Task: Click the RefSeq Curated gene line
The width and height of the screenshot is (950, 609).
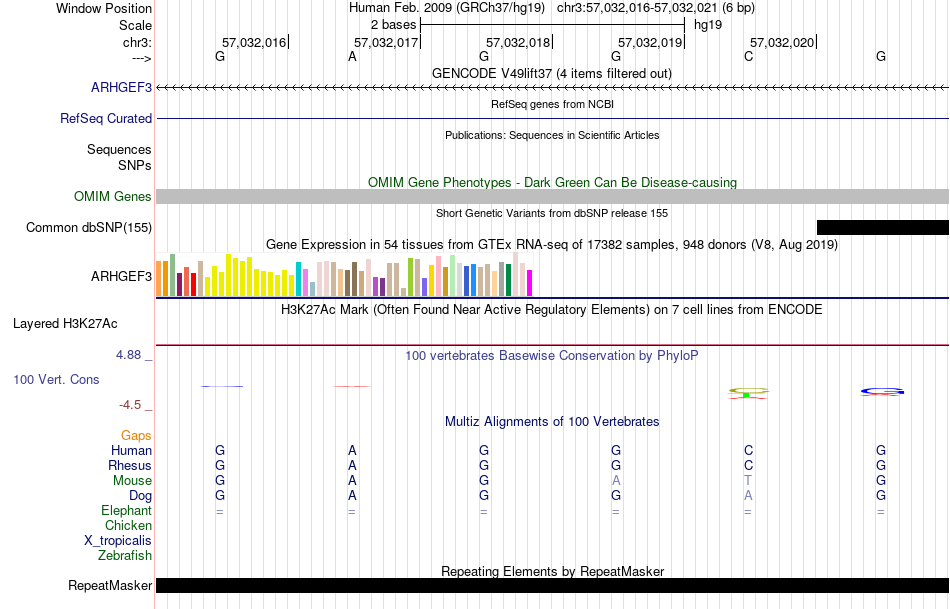Action: pyautogui.click(x=553, y=118)
